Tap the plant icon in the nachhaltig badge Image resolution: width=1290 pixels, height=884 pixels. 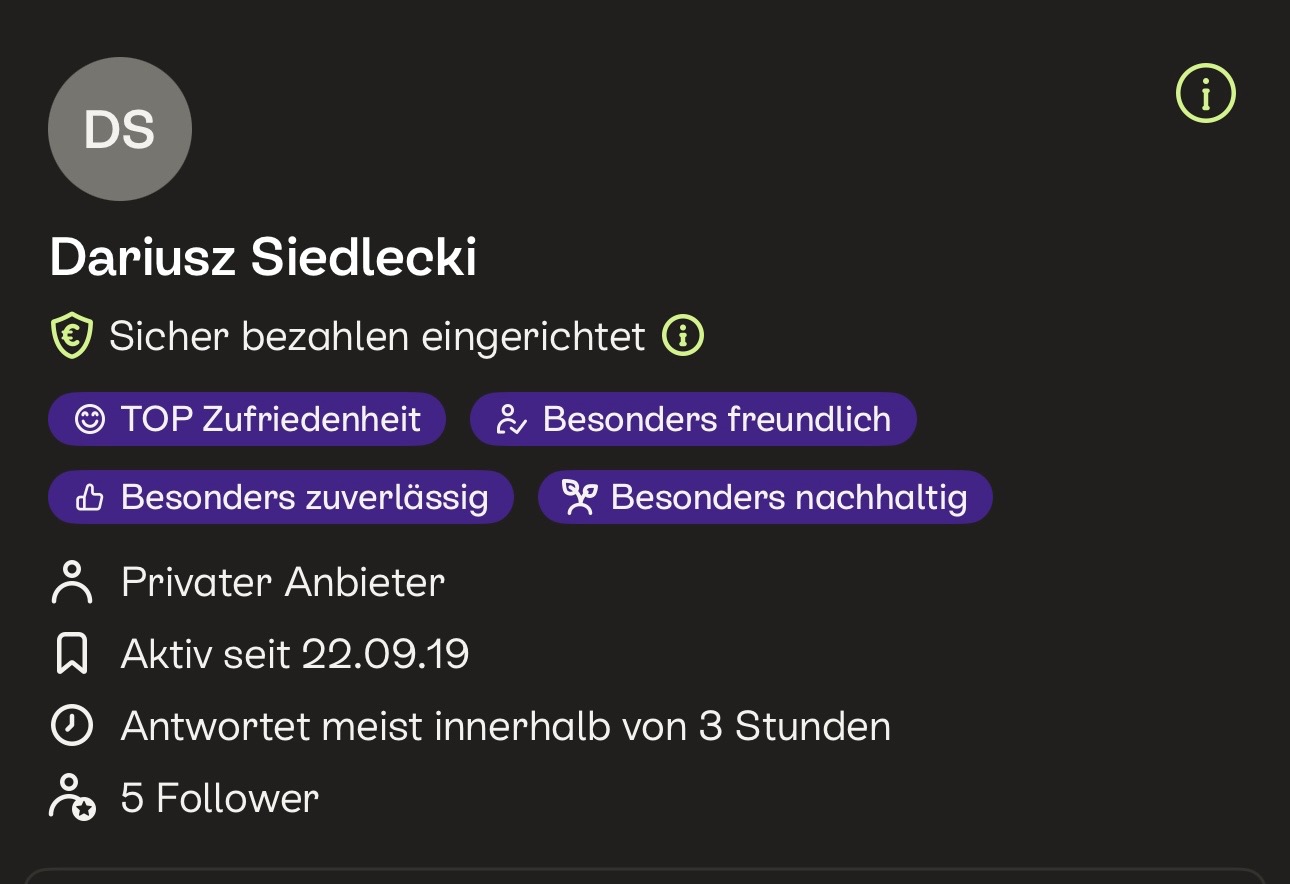pos(579,497)
